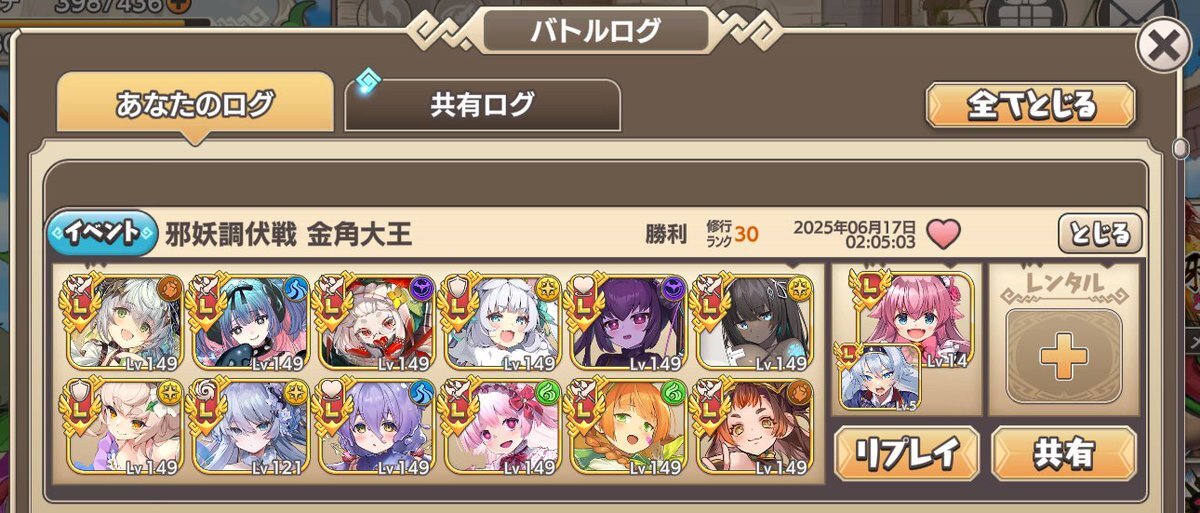Image resolution: width=1200 pixels, height=513 pixels.
Task: Select the small silver-haired sub-leader portrait Lv.5
Action: point(880,378)
